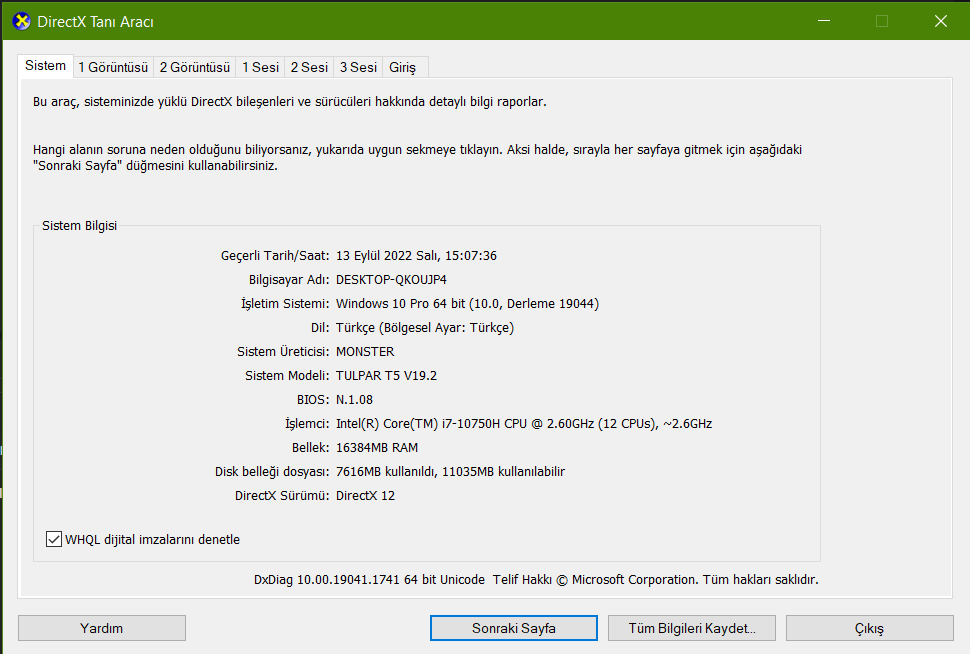970x654 pixels.
Task: Click the Yardım button
Action: (x=101, y=628)
